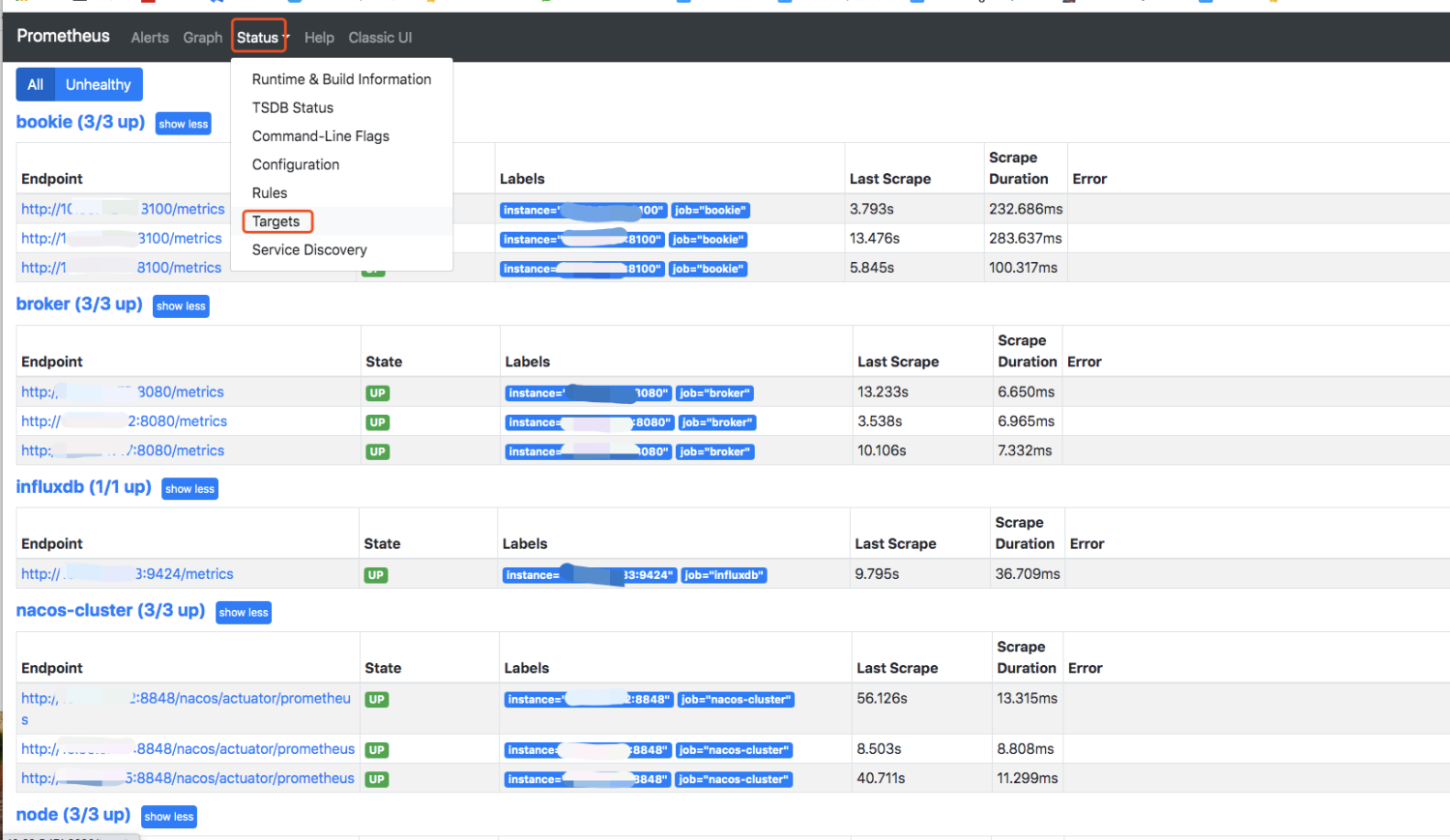Open nacos endpoint scraped 40.711s ago
Viewport: 1450px width, 840px height.
click(188, 778)
